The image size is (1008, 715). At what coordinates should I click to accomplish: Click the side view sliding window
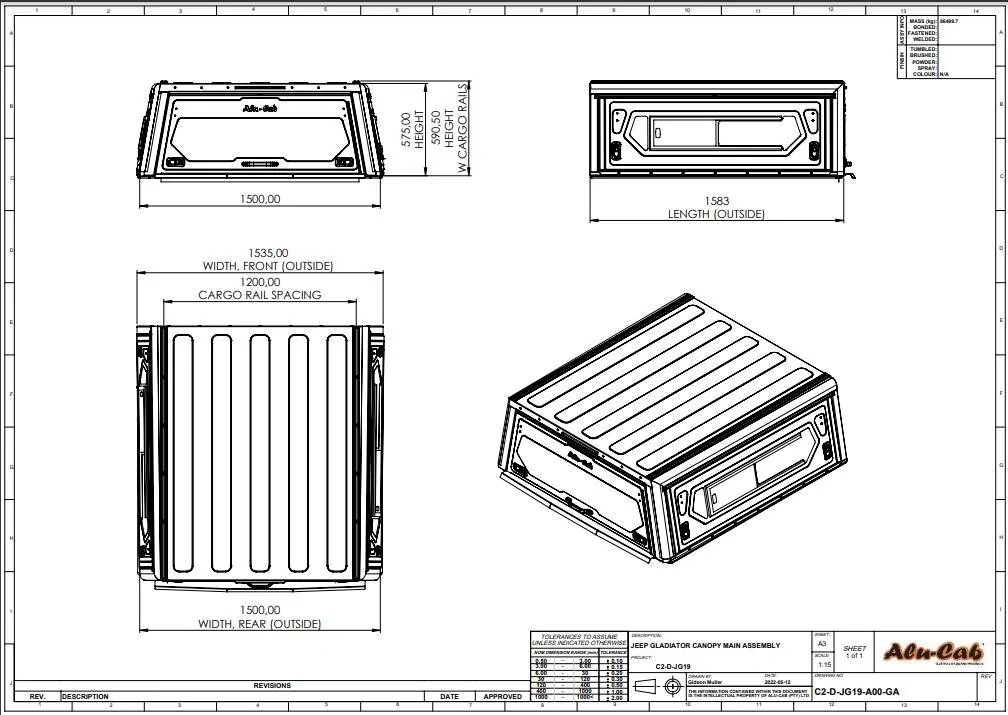(x=716, y=133)
